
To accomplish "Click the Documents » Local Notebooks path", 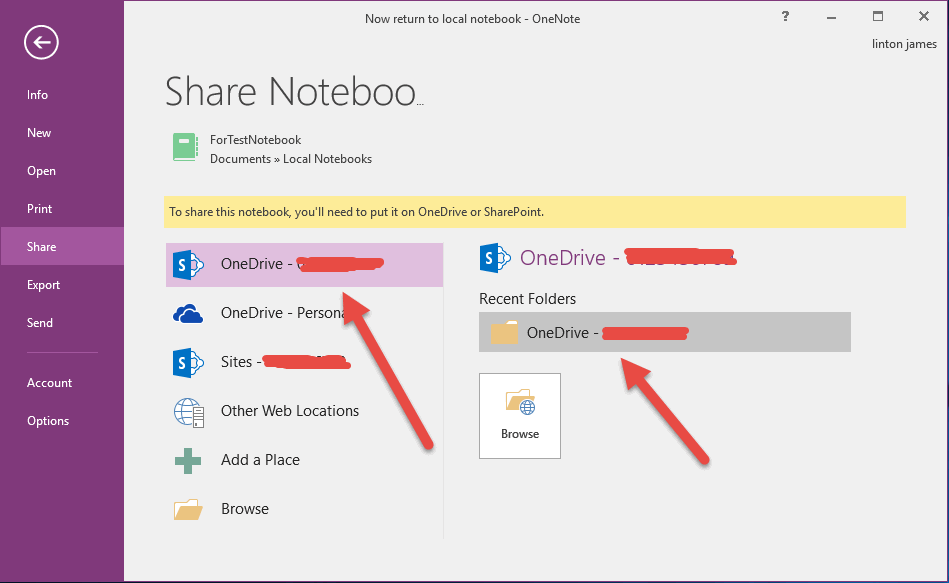I will click(x=291, y=159).
